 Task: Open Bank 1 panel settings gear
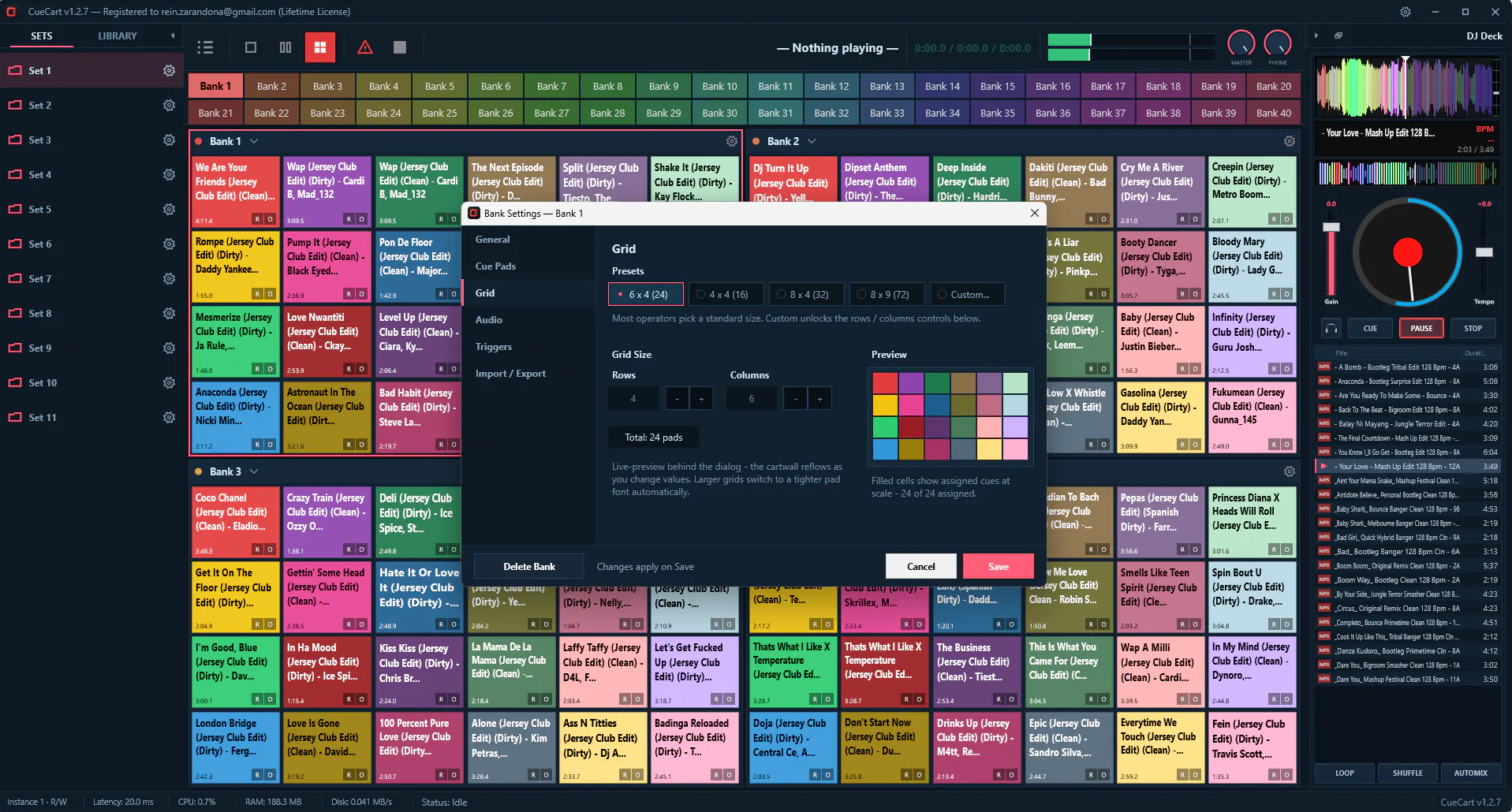(x=732, y=141)
